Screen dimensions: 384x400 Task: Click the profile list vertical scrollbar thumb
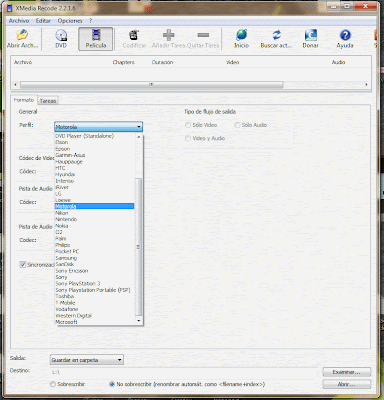pos(139,247)
